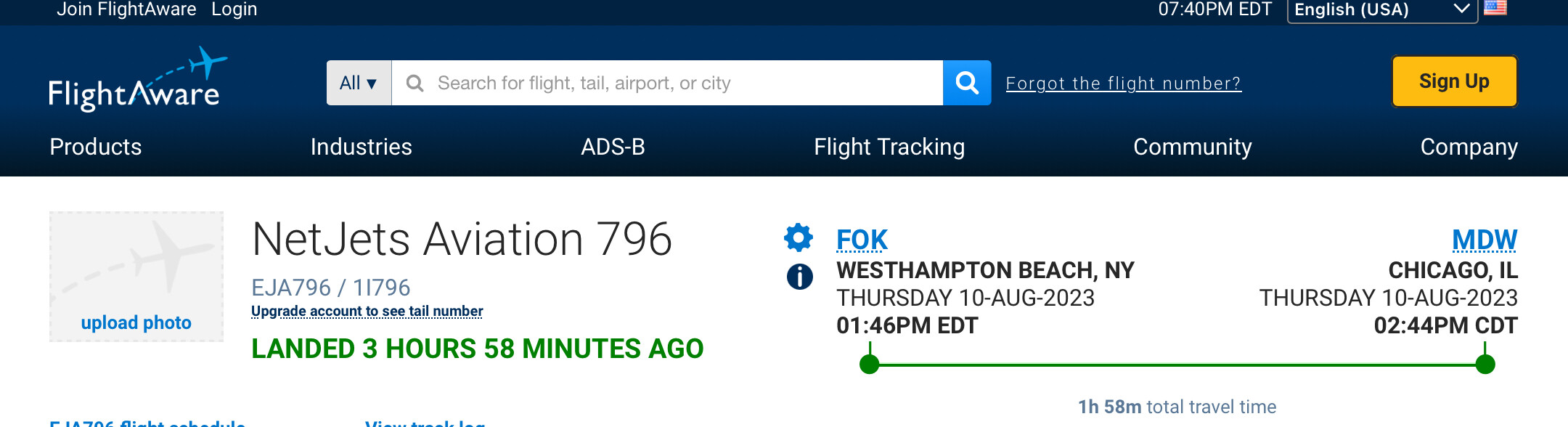Expand the English (USA) language selector
The height and width of the screenshot is (427, 1568).
point(1381,10)
